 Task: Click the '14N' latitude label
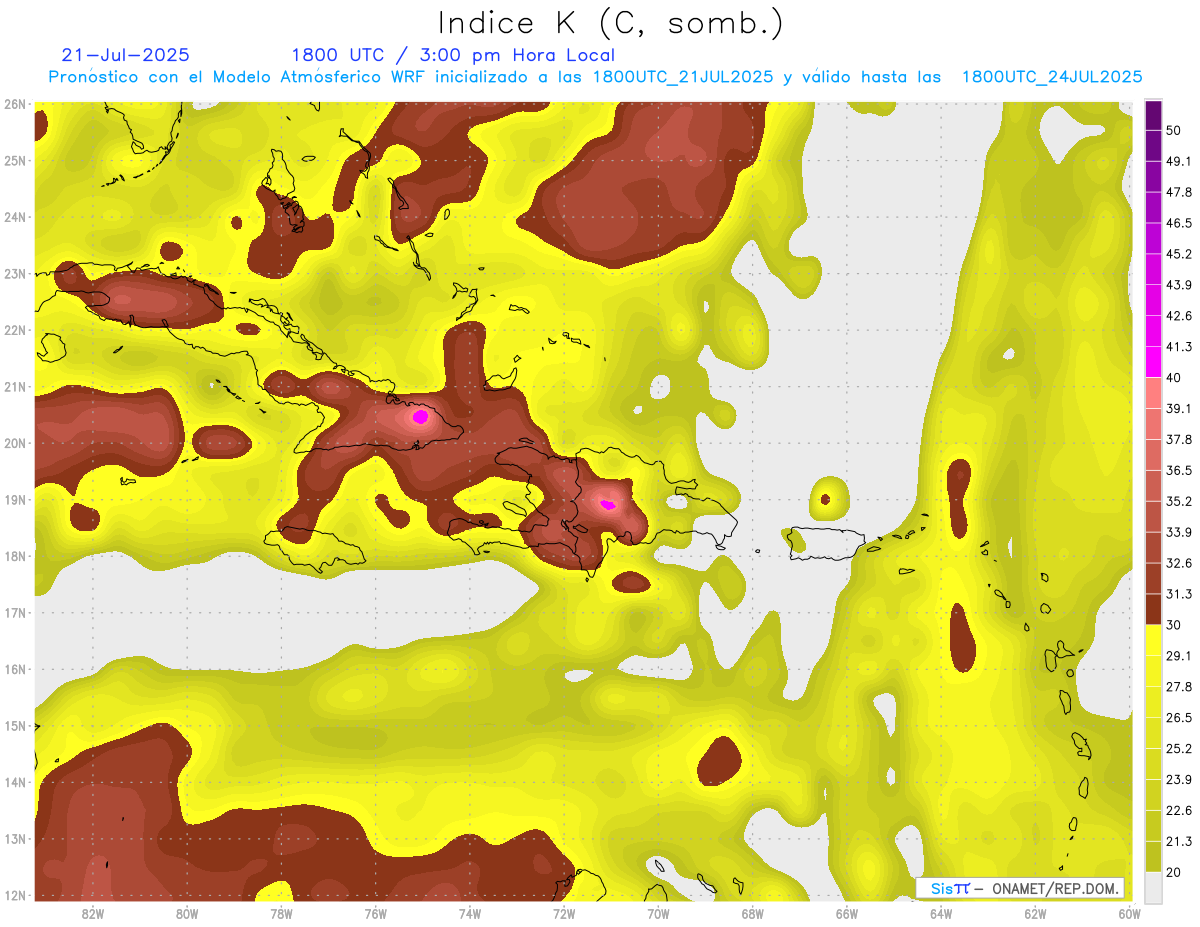pos(15,782)
